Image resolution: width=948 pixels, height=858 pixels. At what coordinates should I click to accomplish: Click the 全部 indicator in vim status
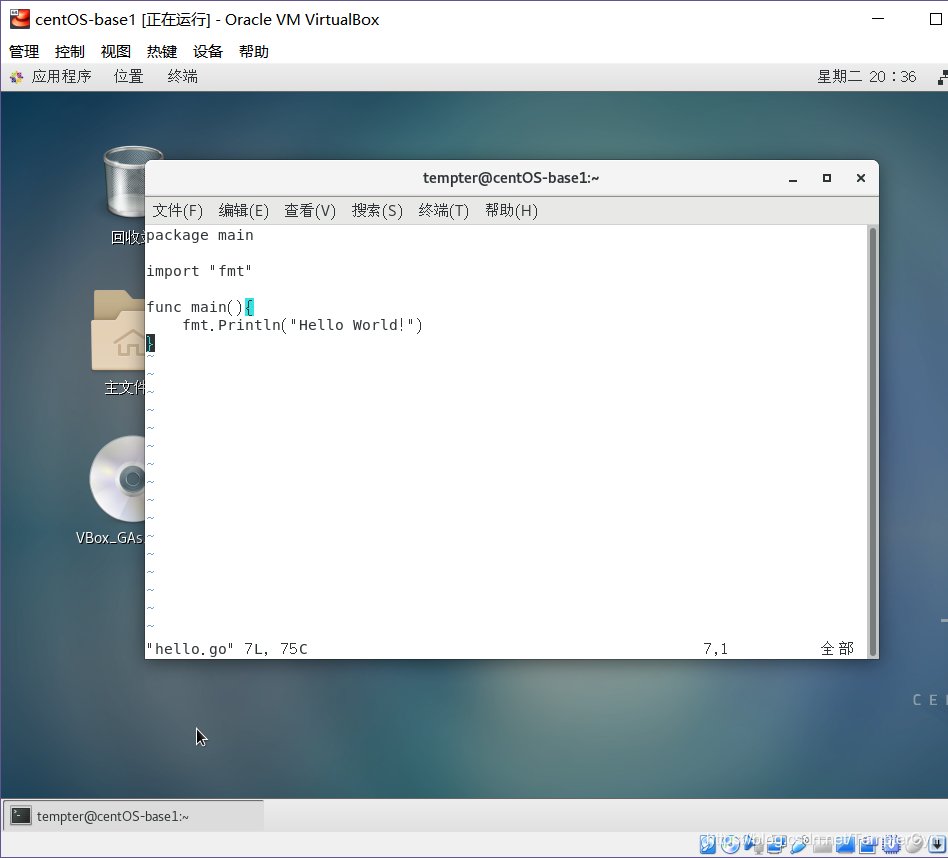[837, 649]
